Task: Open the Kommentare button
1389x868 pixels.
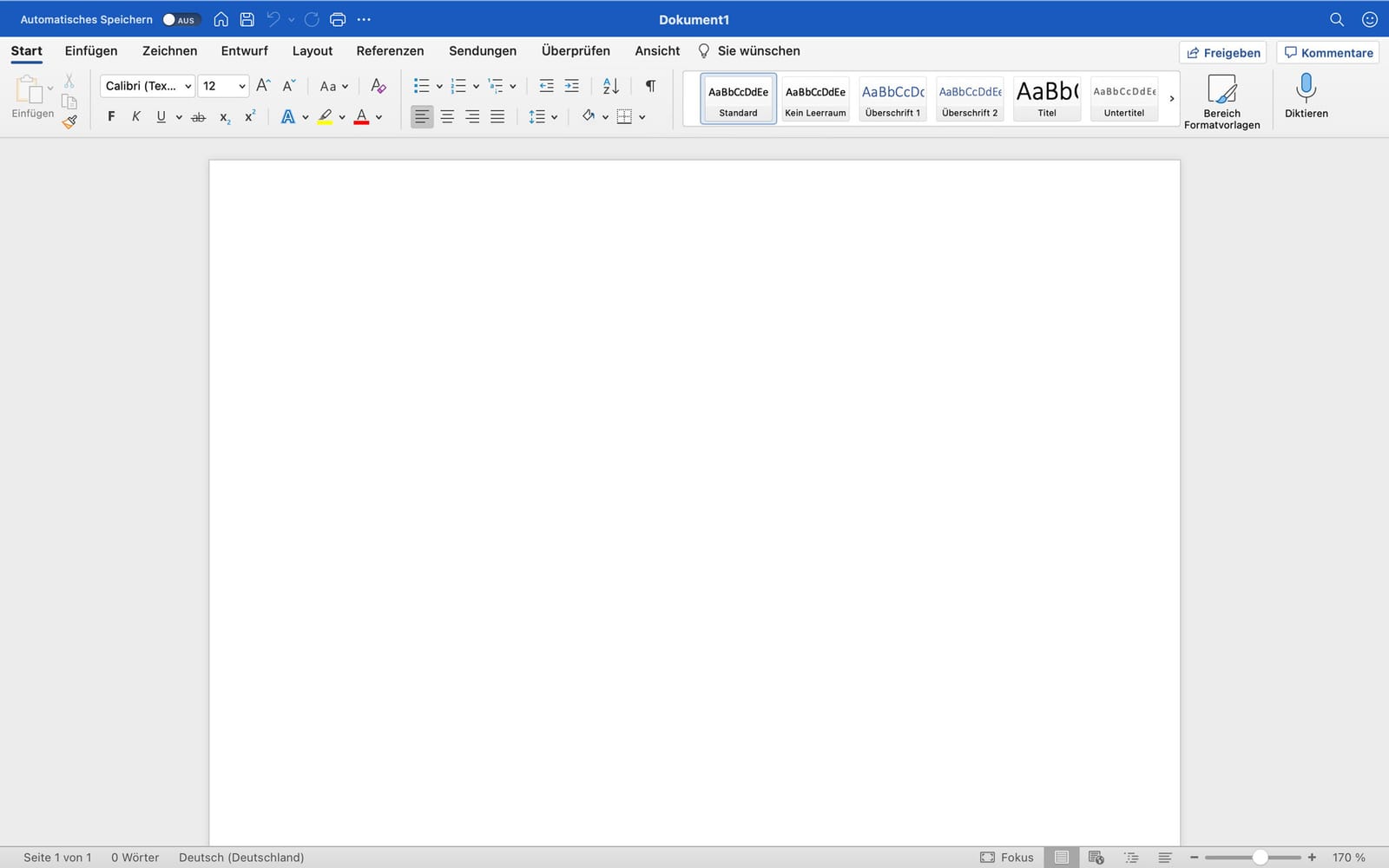Action: pyautogui.click(x=1328, y=53)
